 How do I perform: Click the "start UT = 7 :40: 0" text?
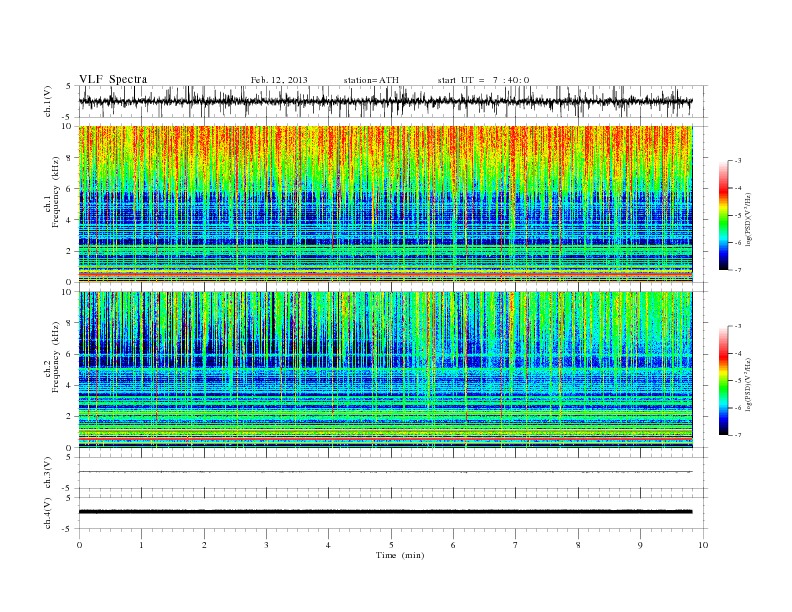pos(483,80)
